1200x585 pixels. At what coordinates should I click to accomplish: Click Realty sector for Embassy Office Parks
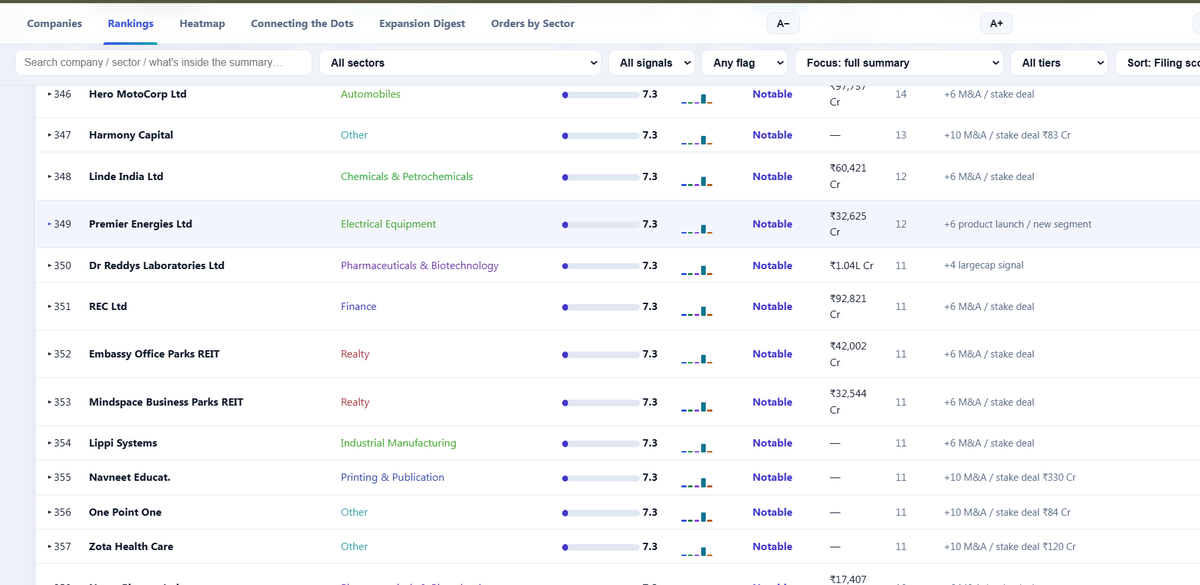pos(355,354)
